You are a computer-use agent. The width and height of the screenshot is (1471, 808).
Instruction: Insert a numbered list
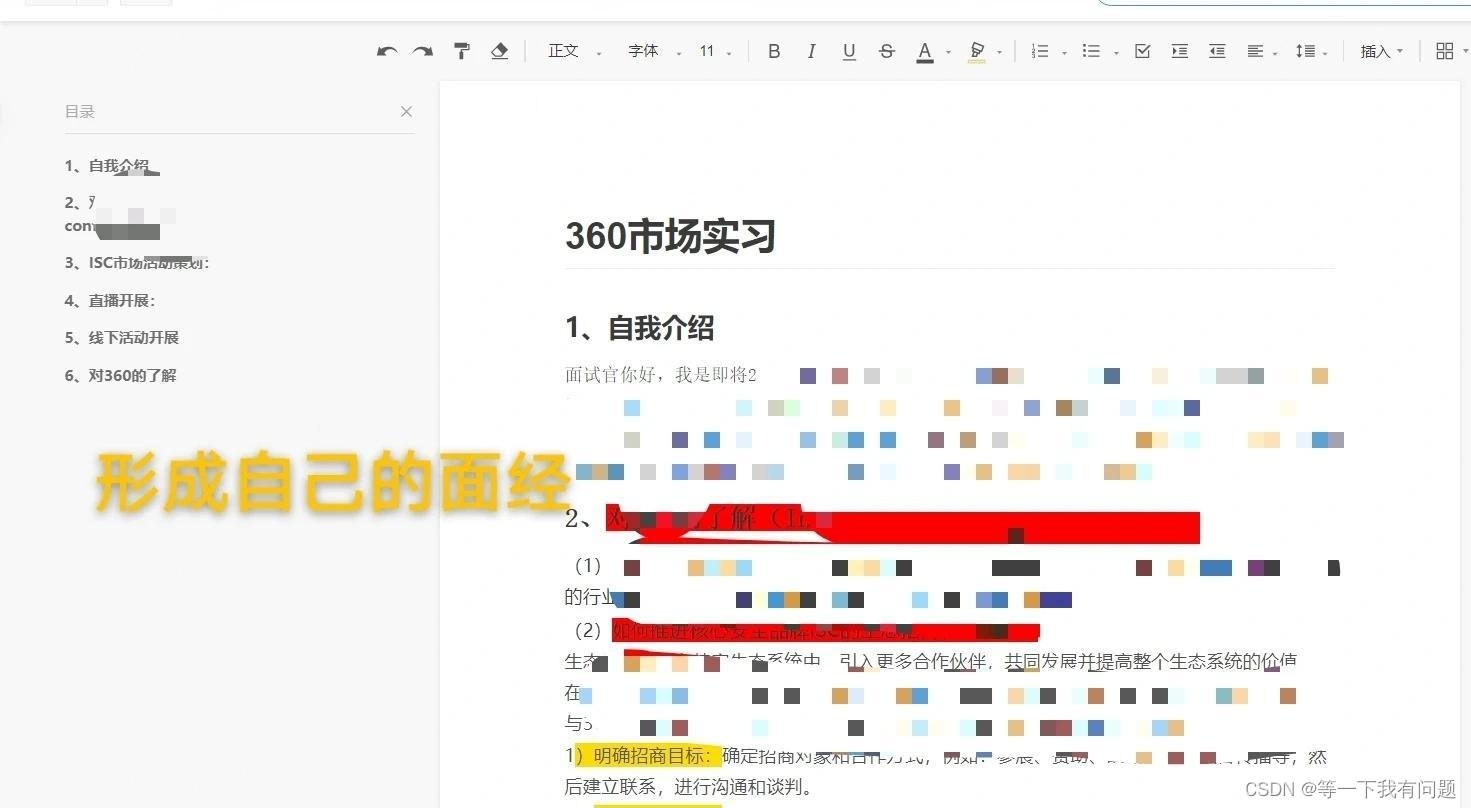1040,51
